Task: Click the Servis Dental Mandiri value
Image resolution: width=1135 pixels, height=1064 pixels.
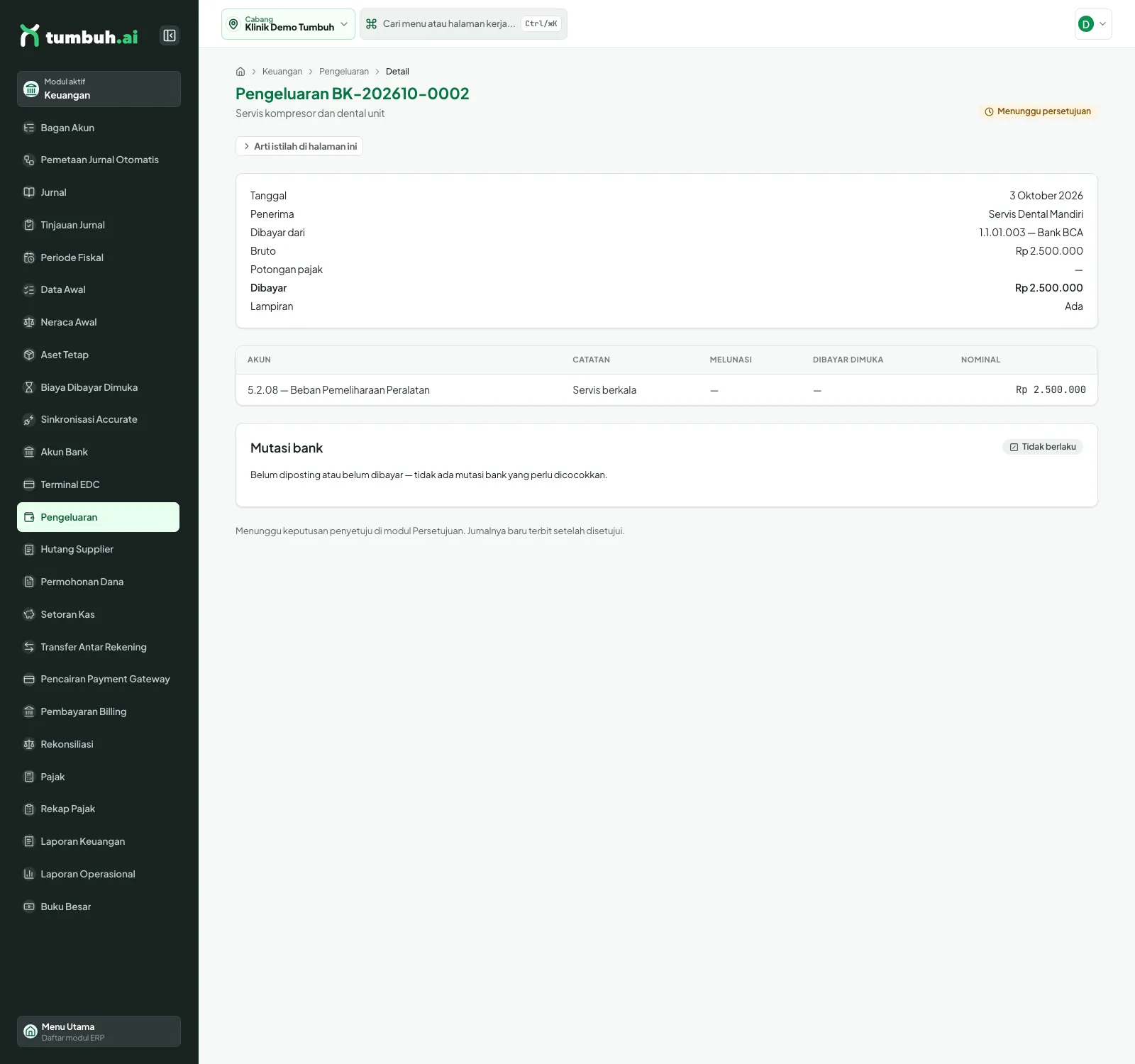Action: [1036, 214]
